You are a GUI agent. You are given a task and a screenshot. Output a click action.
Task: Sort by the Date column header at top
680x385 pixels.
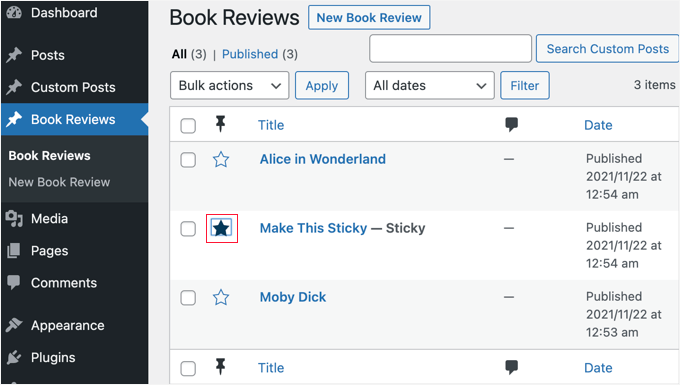click(598, 125)
